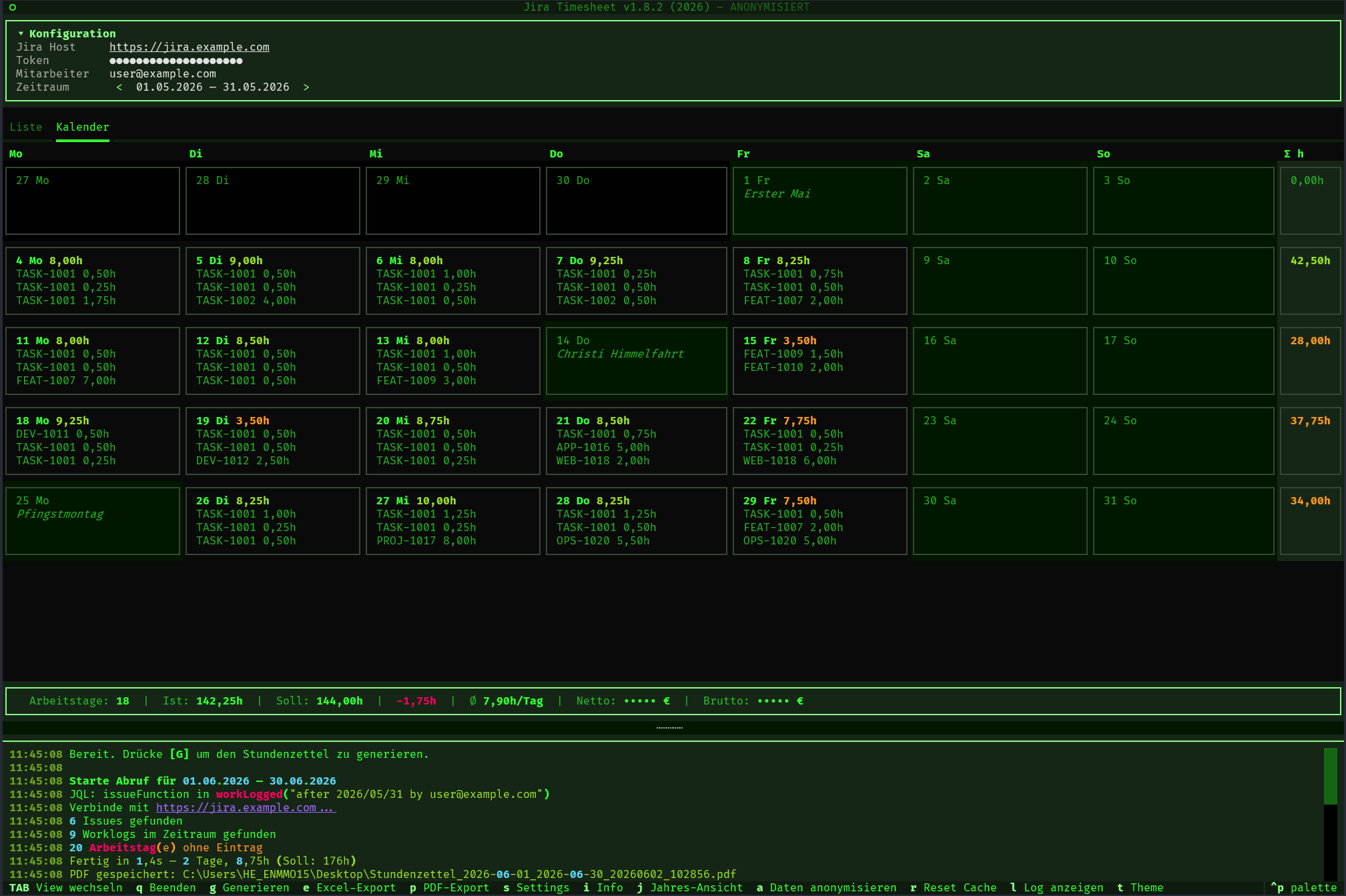Viewport: 1346px width, 896px height.
Task: Click the log panel scrollbar thumb
Action: (1331, 777)
